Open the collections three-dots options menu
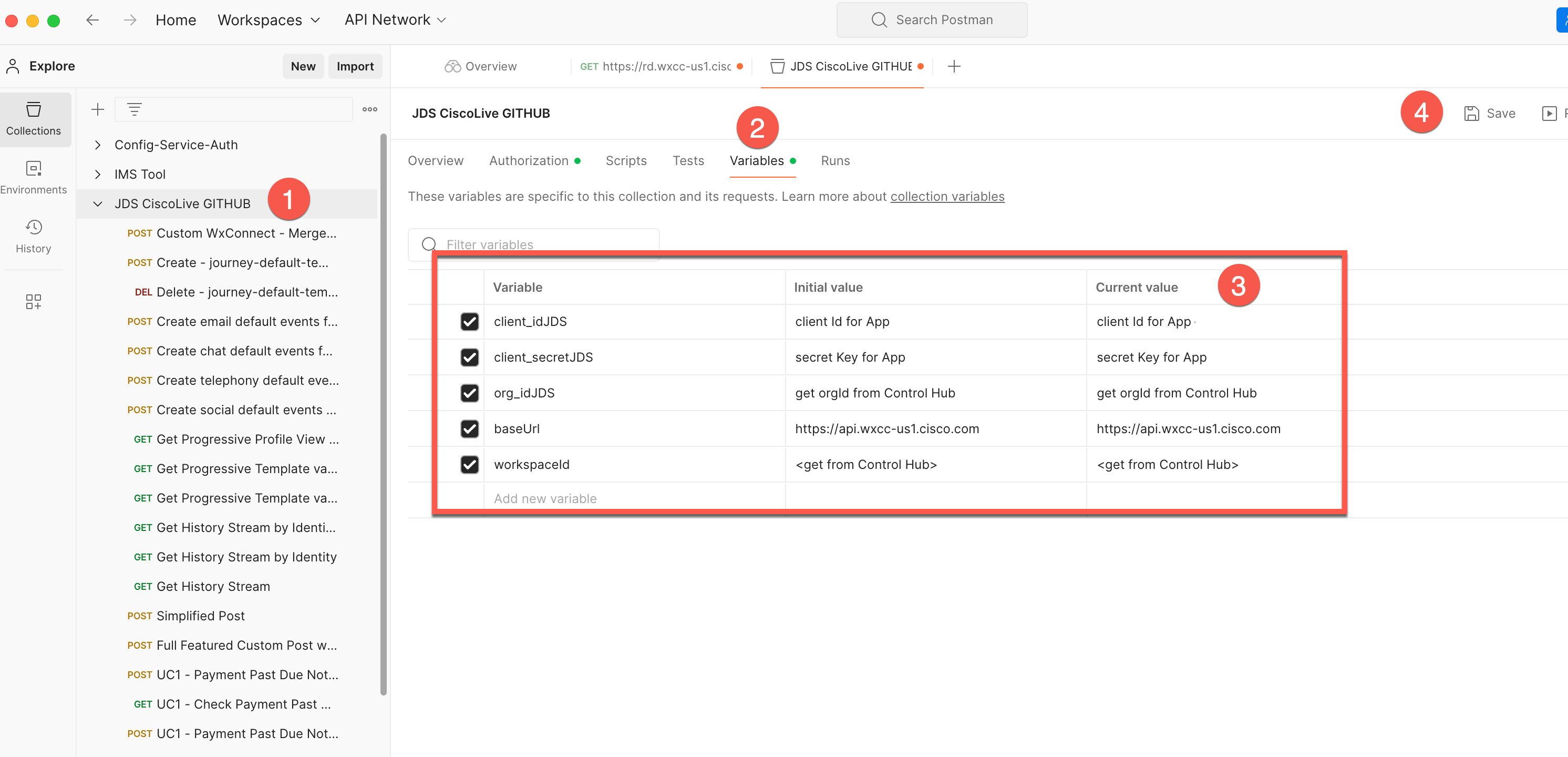The image size is (1568, 757). (x=369, y=110)
